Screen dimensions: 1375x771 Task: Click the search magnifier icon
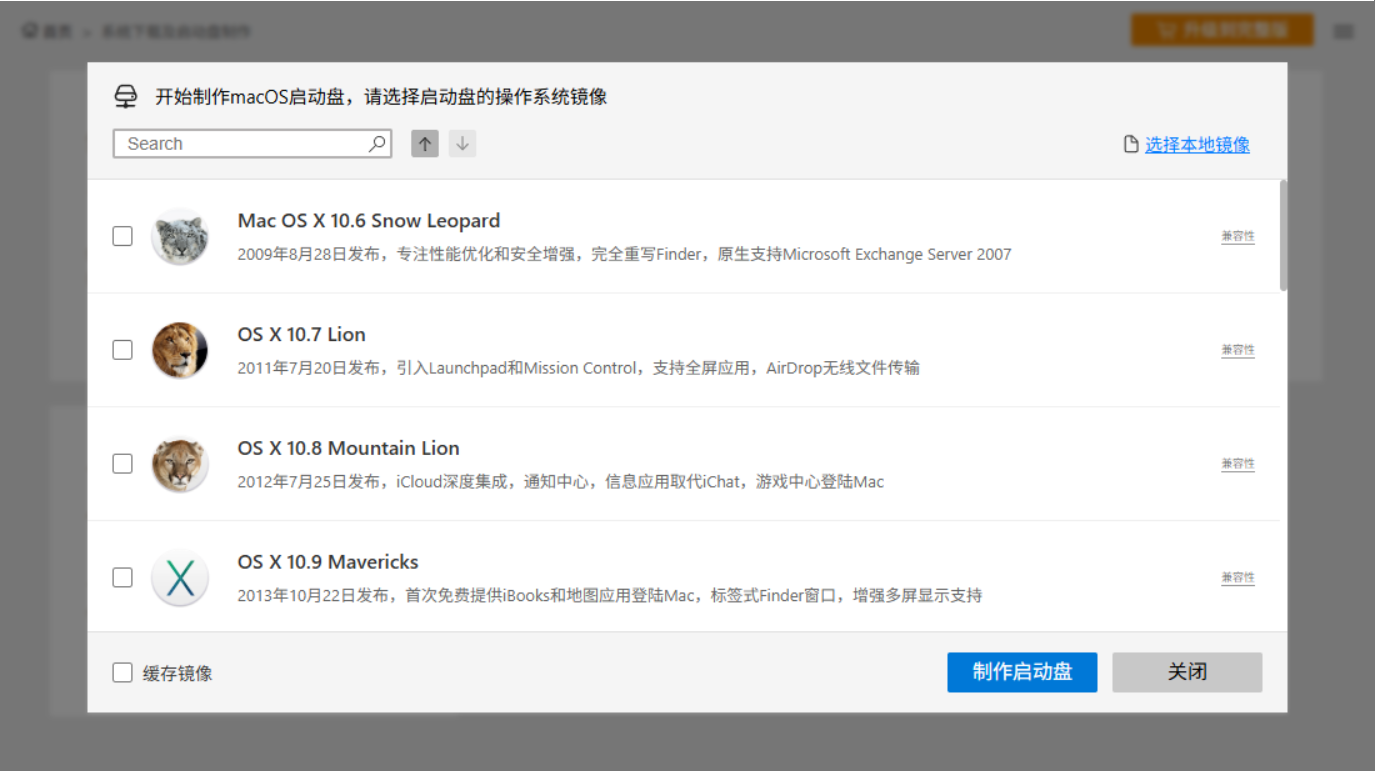[377, 143]
